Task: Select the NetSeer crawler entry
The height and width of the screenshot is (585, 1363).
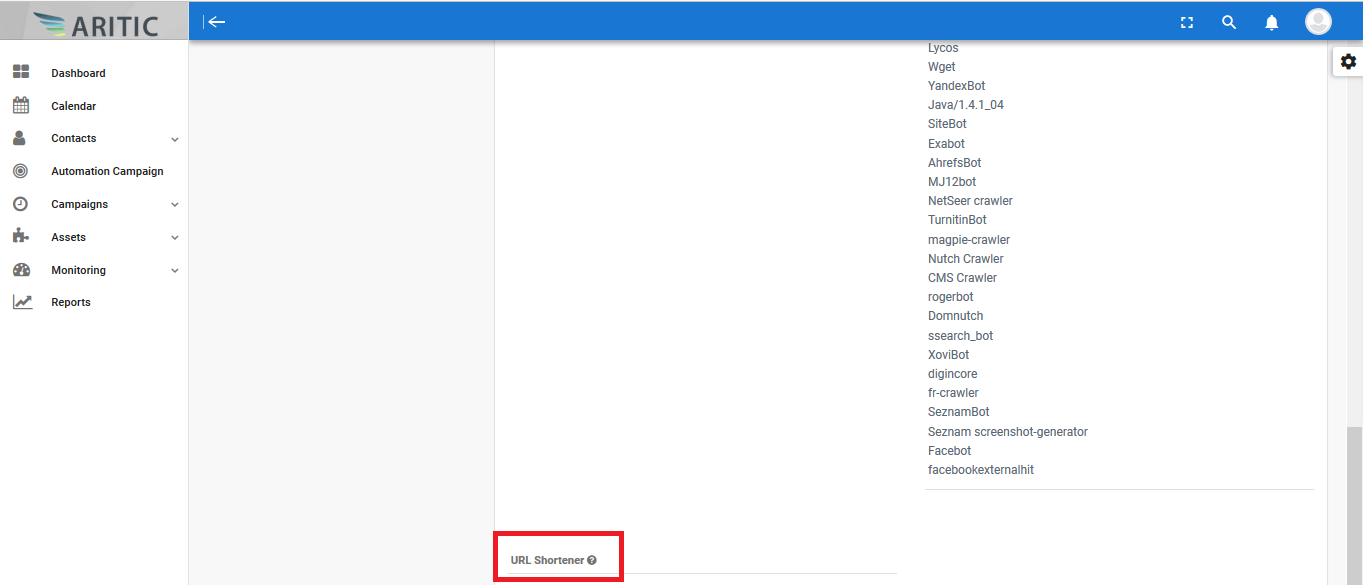Action: click(x=970, y=201)
